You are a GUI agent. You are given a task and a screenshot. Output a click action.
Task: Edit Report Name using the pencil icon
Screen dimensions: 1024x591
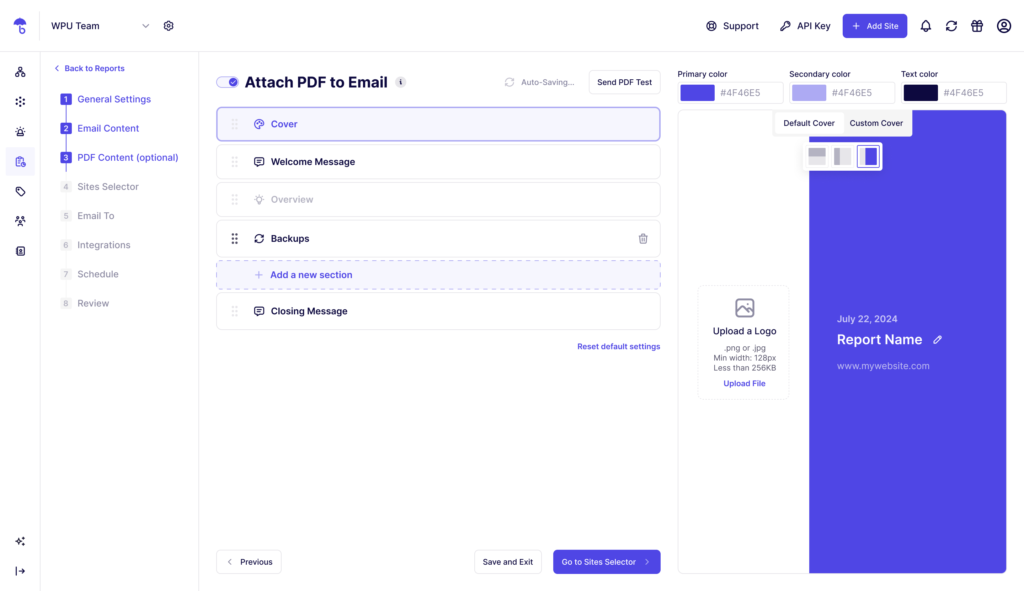coord(937,340)
